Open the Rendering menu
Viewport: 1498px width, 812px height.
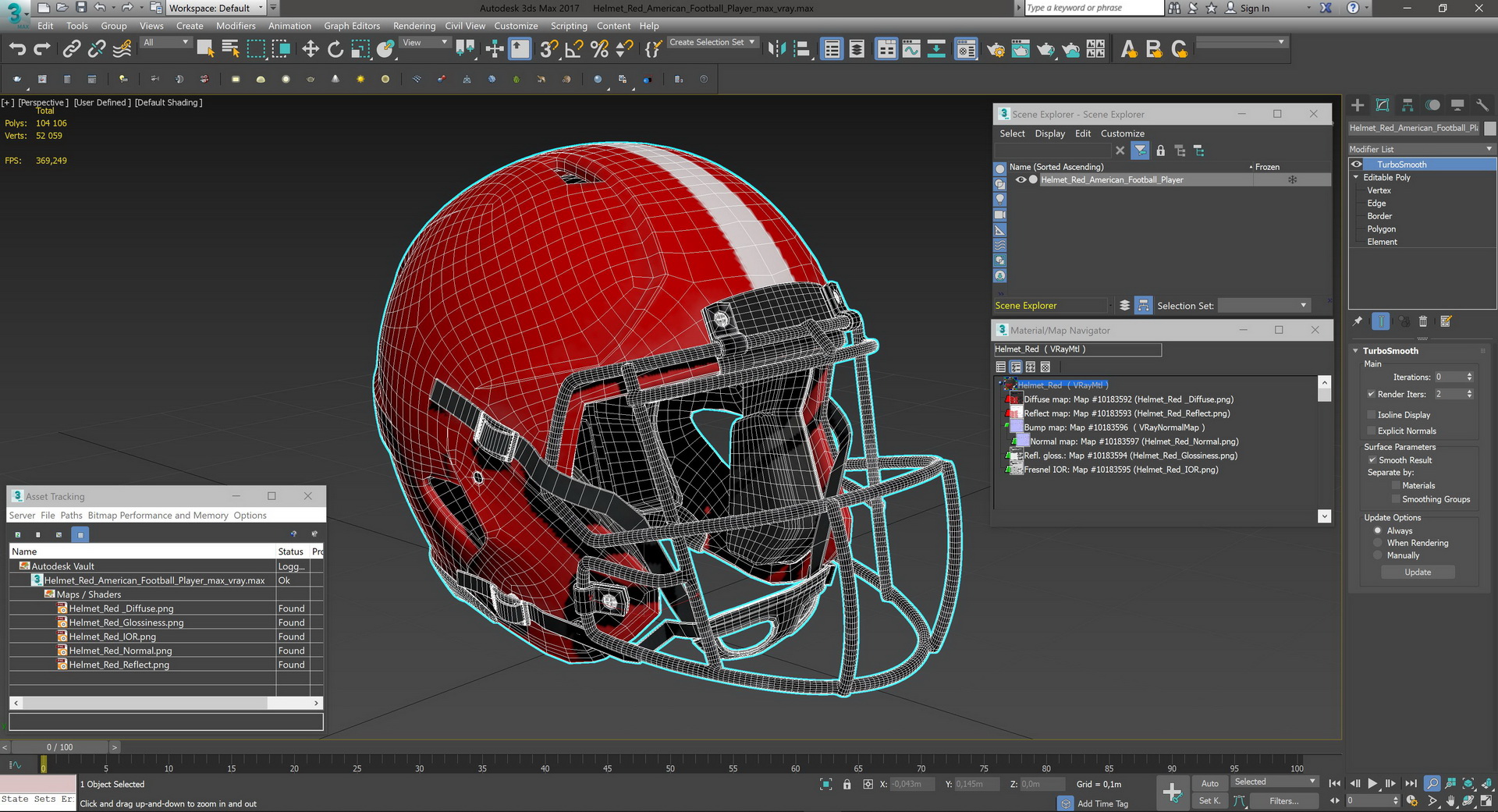coord(414,26)
